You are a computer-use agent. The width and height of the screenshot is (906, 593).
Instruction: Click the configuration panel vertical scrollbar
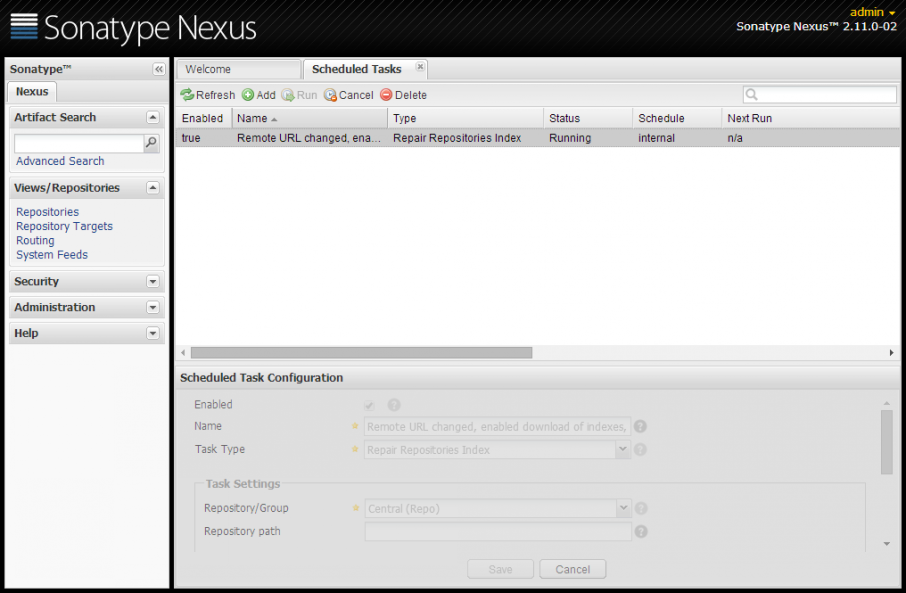click(886, 442)
